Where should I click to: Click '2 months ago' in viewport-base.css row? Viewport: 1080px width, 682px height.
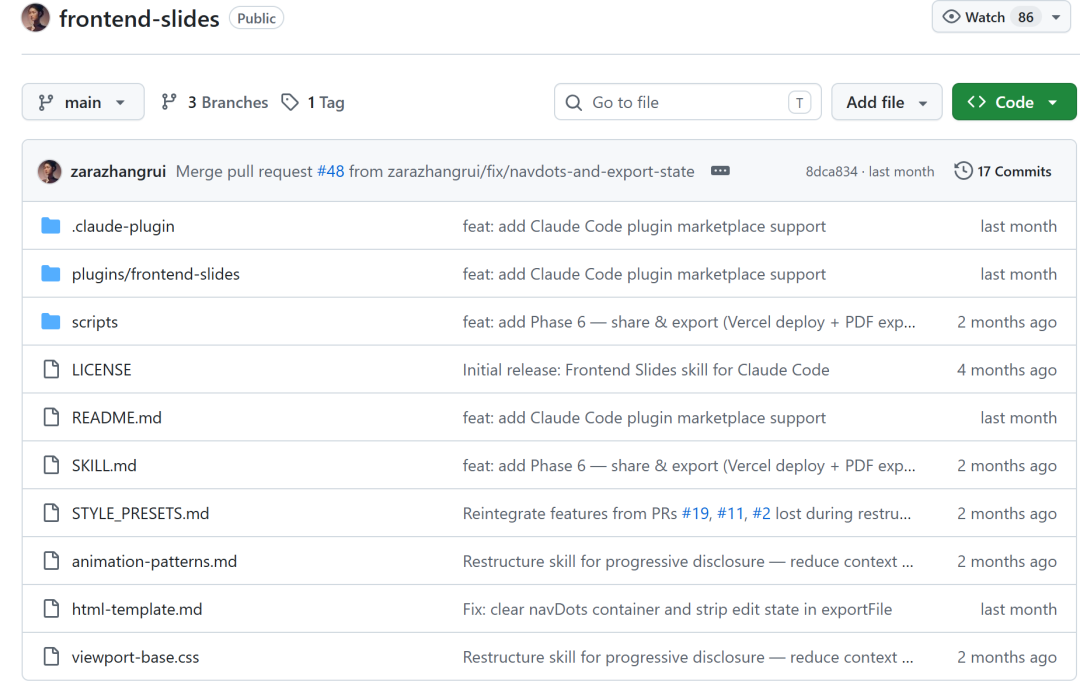[x=1006, y=657]
